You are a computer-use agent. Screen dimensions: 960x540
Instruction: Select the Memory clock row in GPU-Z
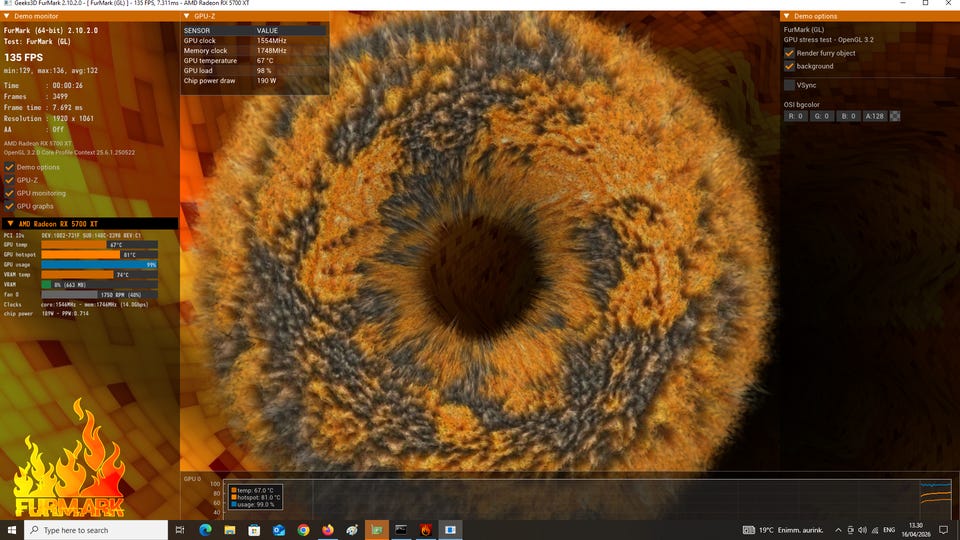(x=255, y=50)
